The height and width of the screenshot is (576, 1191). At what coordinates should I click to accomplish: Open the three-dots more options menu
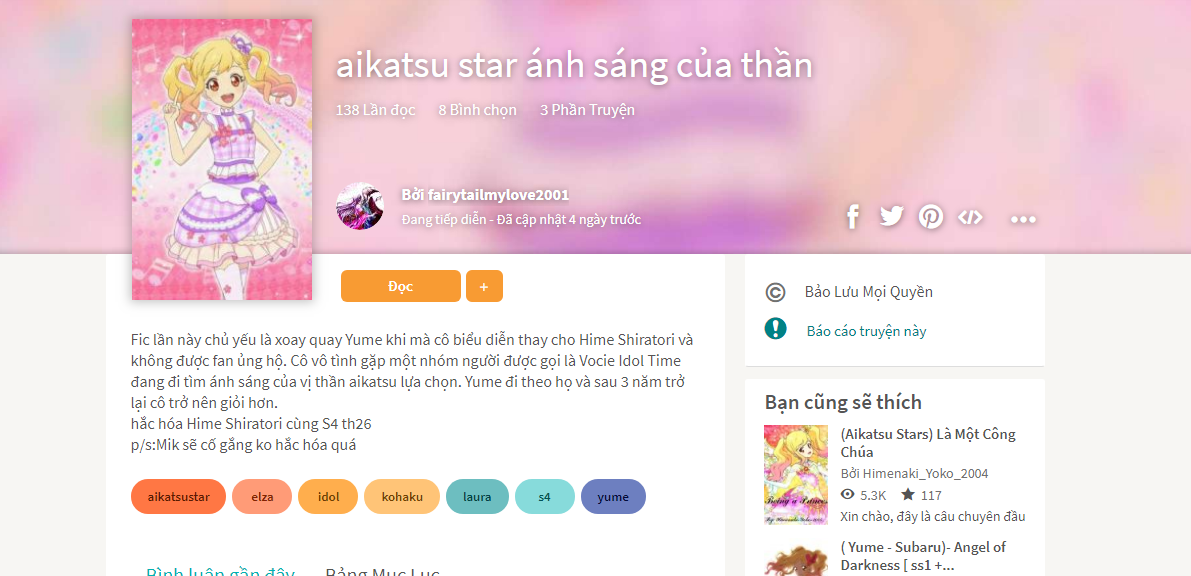pyautogui.click(x=1023, y=219)
